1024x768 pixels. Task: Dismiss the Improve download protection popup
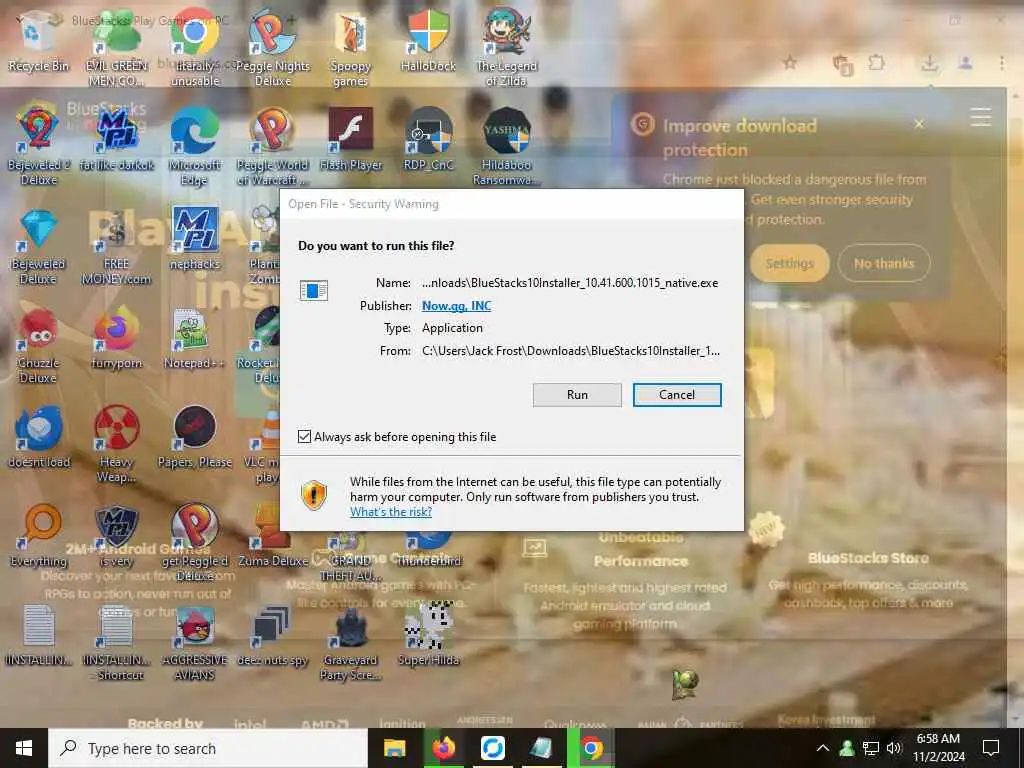(919, 124)
